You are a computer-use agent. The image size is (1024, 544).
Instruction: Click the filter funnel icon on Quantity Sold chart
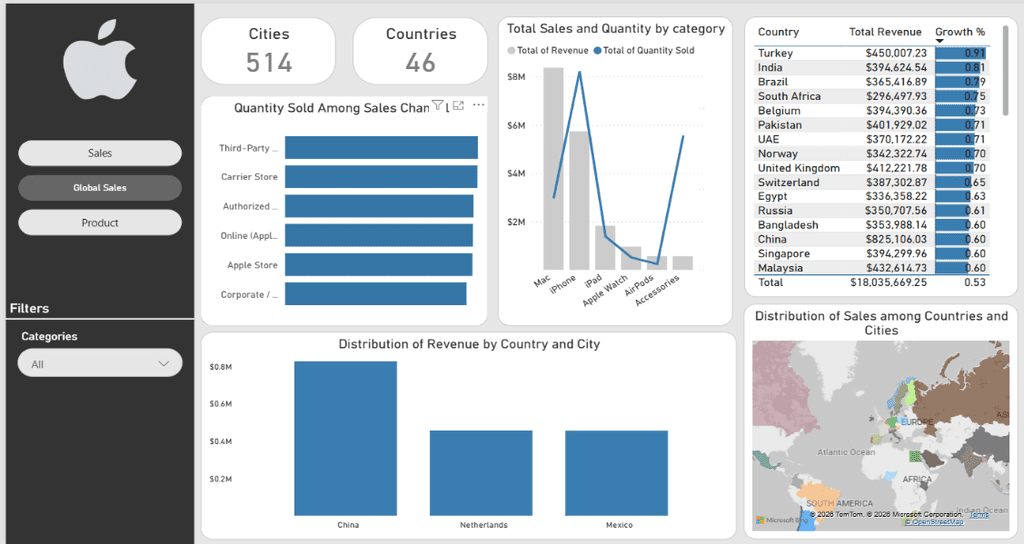click(x=438, y=105)
